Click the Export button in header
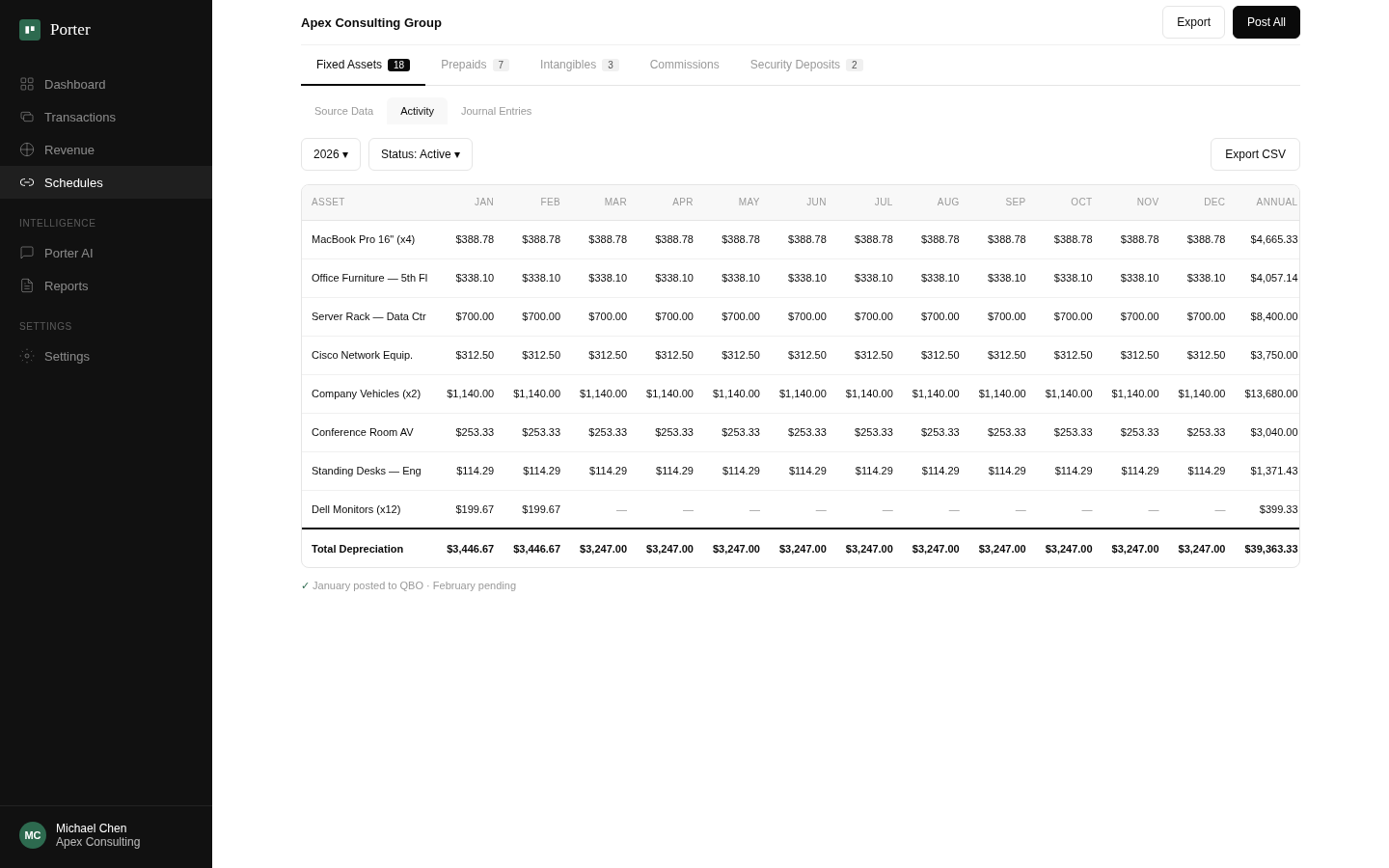The height and width of the screenshot is (868, 1389). pyautogui.click(x=1193, y=22)
